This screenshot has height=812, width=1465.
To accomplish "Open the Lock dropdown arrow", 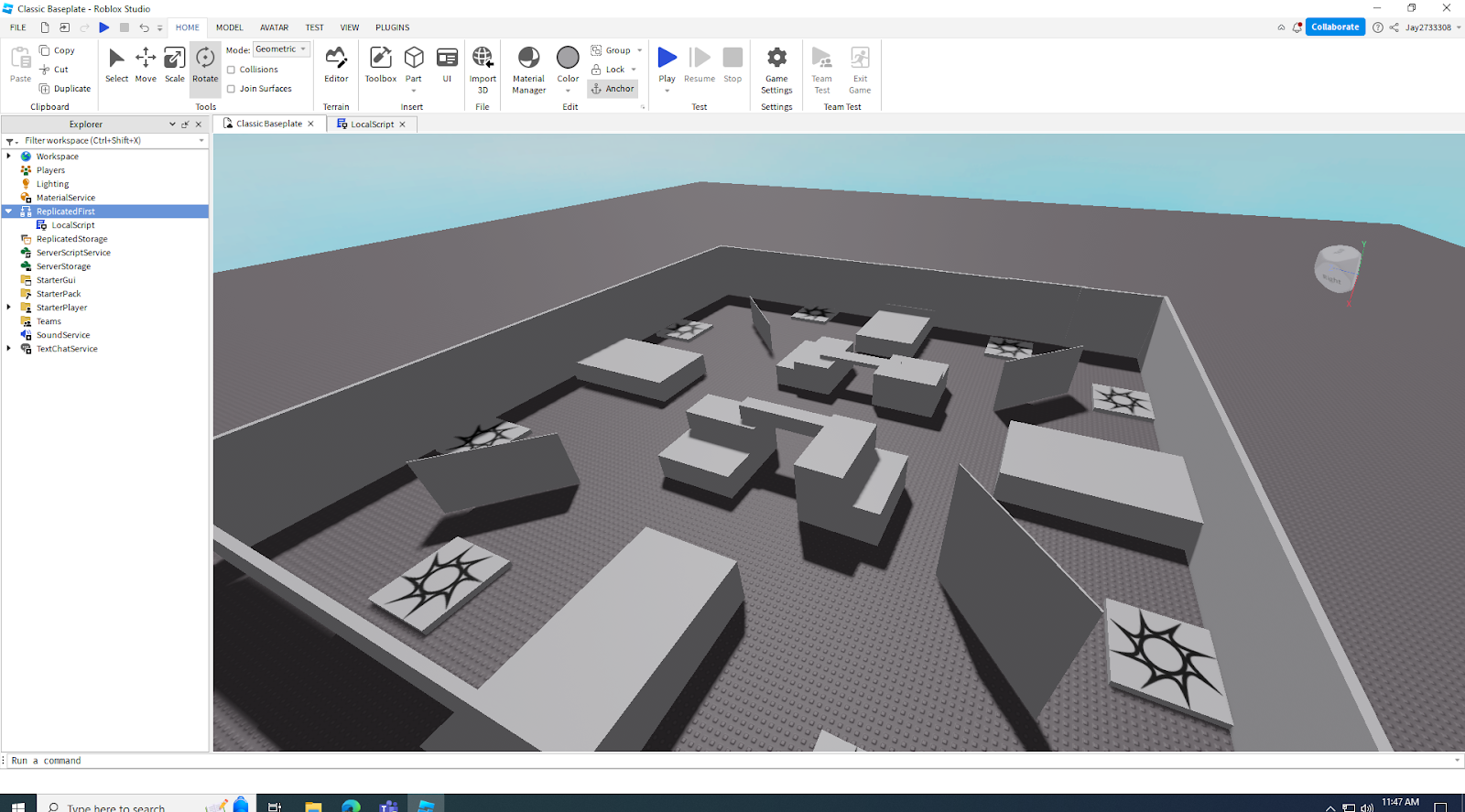I will click(634, 70).
